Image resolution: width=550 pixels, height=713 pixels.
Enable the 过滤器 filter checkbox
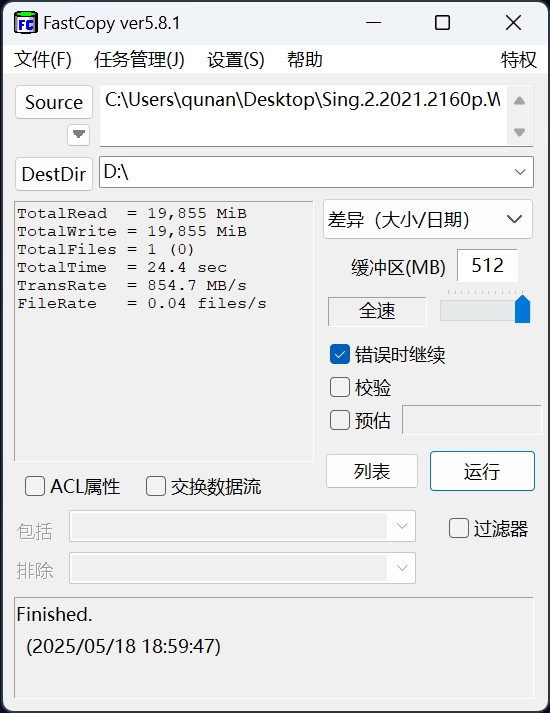(459, 528)
